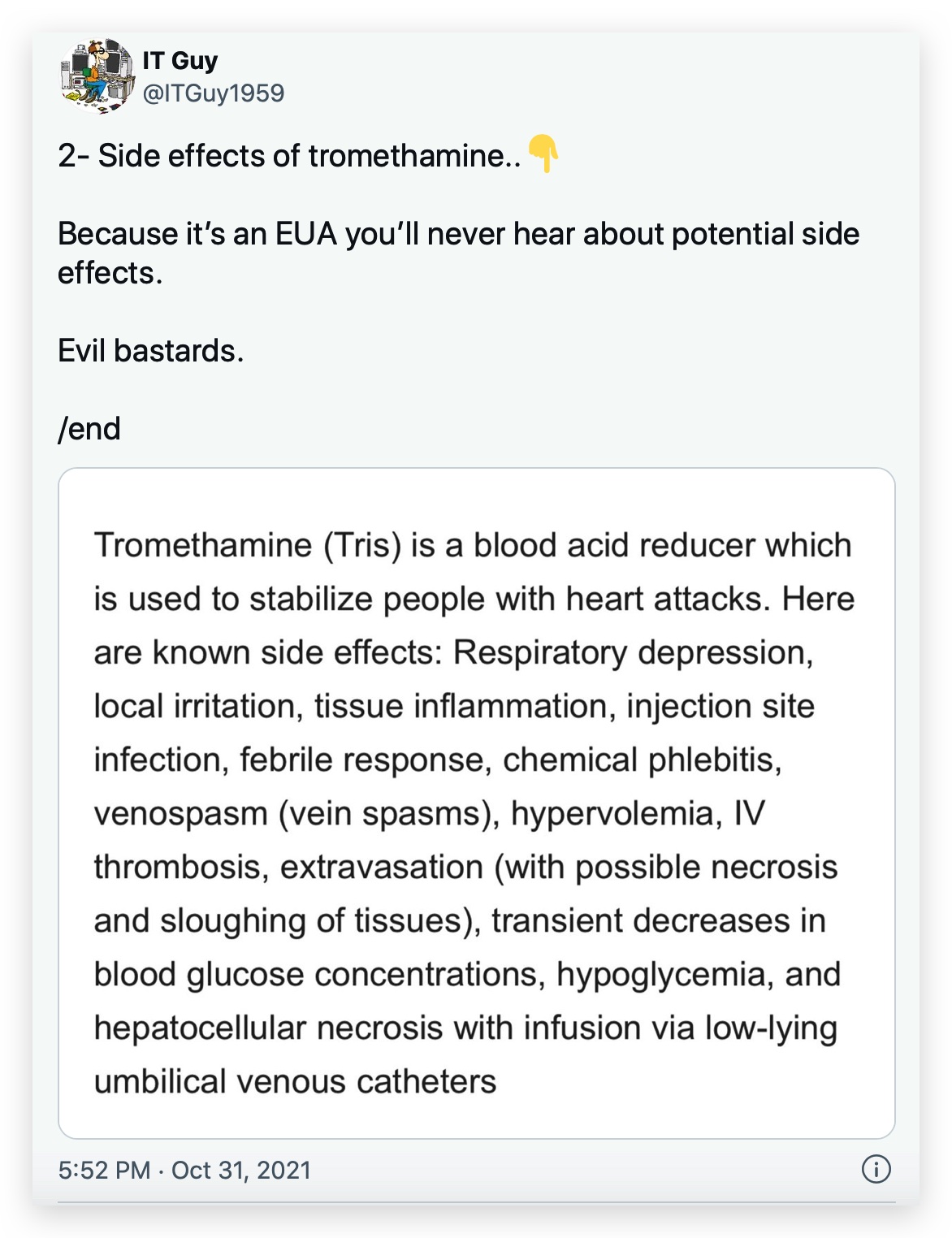952x1238 pixels.
Task: Click 'chemical phlebitis' in the image text
Action: coord(642,760)
